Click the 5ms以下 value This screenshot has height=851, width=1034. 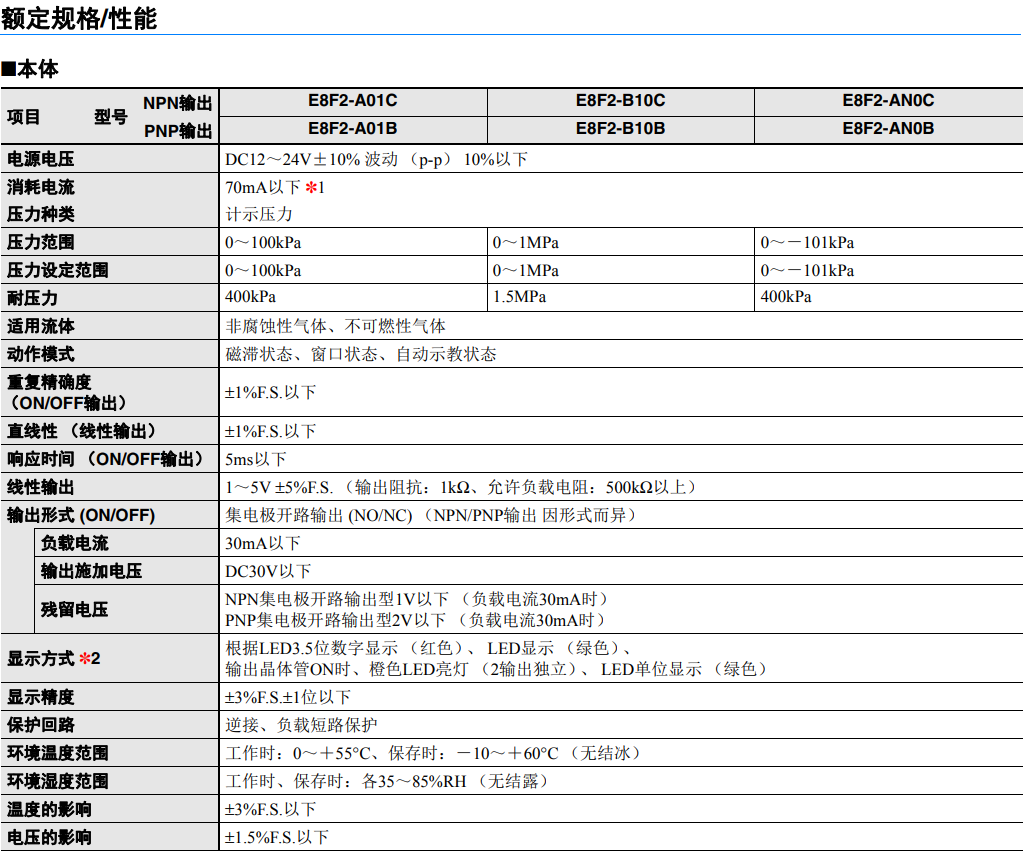pyautogui.click(x=256, y=459)
